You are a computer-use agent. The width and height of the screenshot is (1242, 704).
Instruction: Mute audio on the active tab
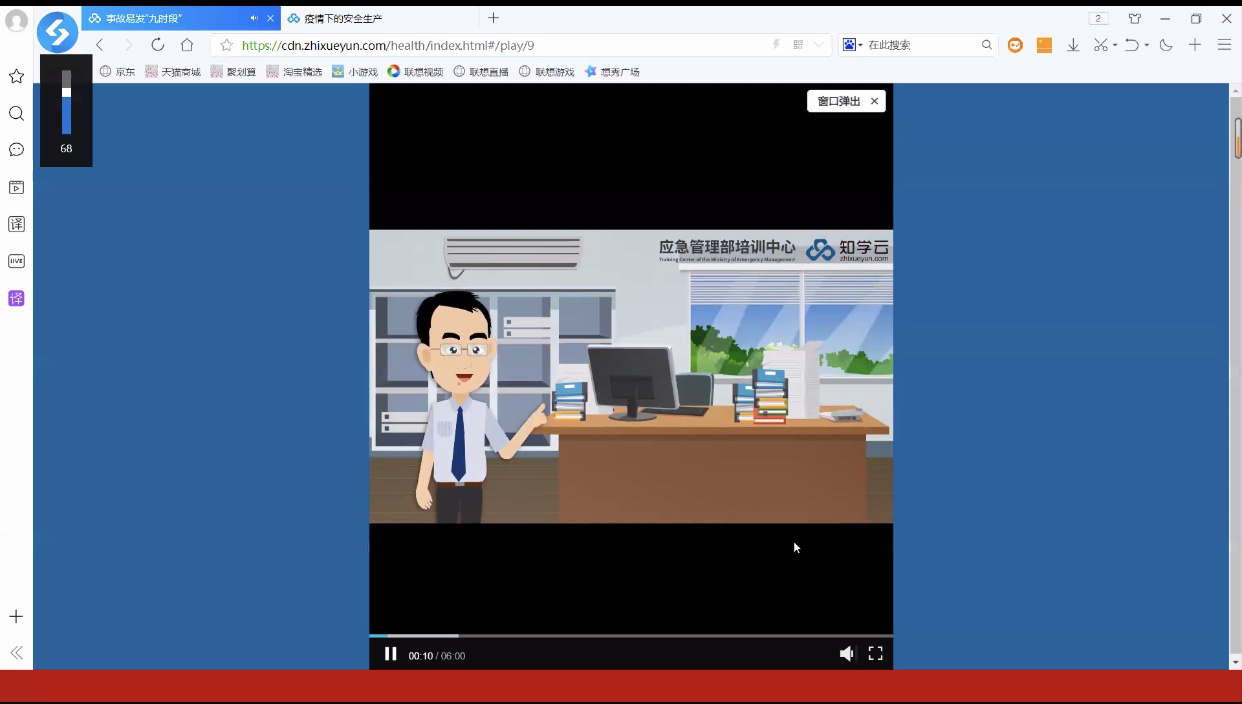(x=253, y=18)
